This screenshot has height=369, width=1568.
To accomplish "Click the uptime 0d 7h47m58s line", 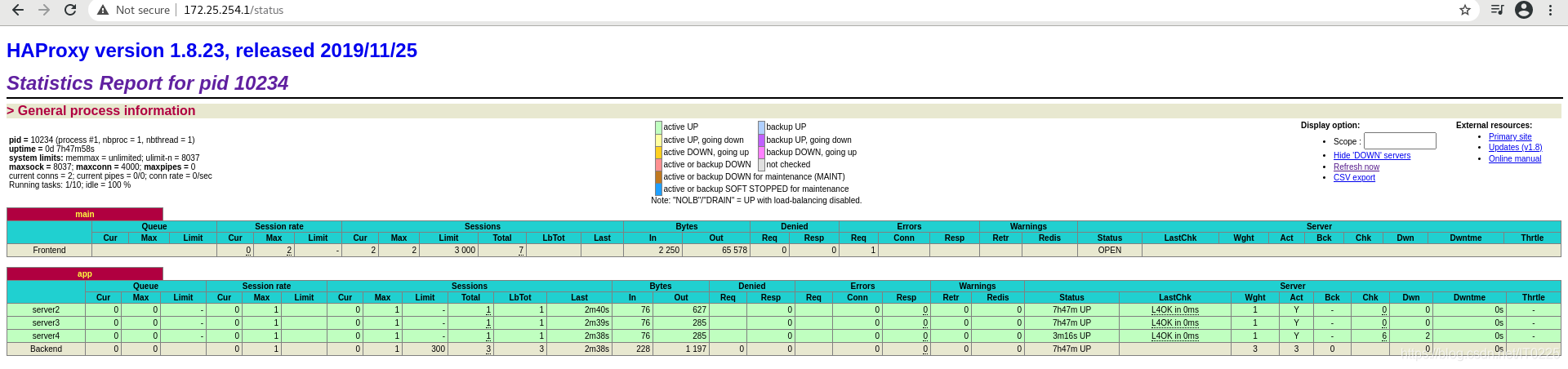I will coord(51,149).
